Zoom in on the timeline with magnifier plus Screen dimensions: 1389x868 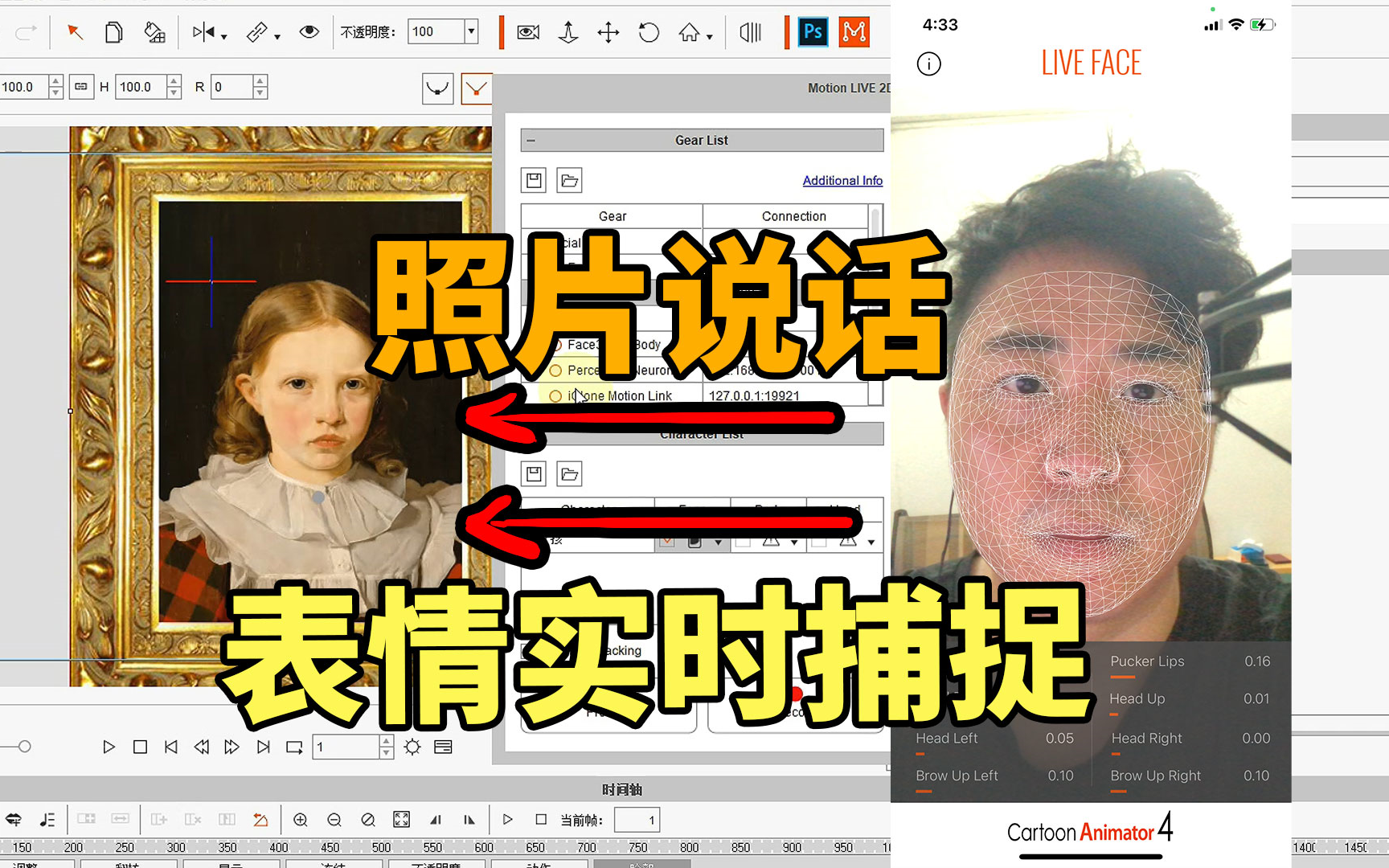[300, 819]
